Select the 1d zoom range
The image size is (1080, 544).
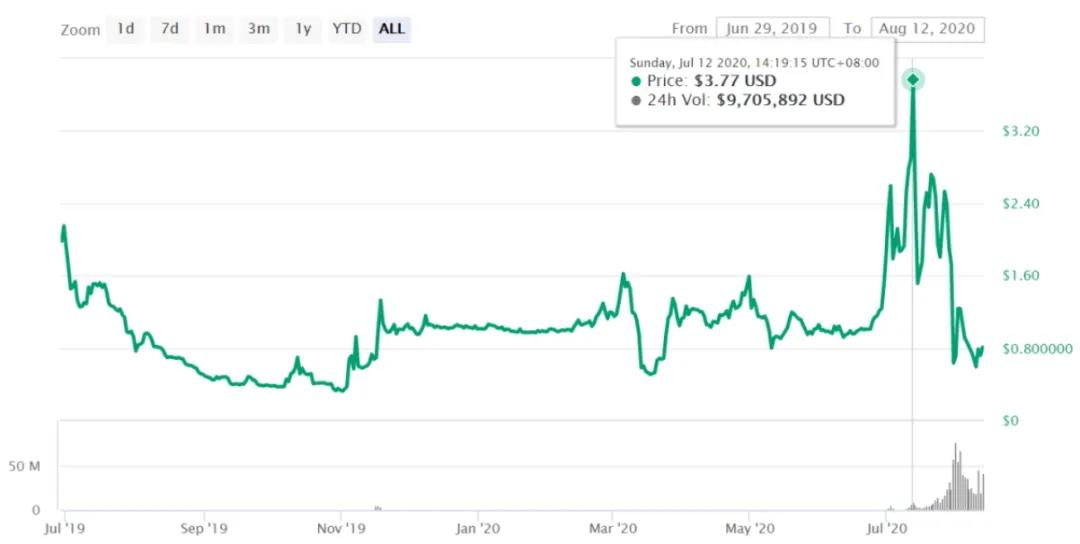(125, 29)
